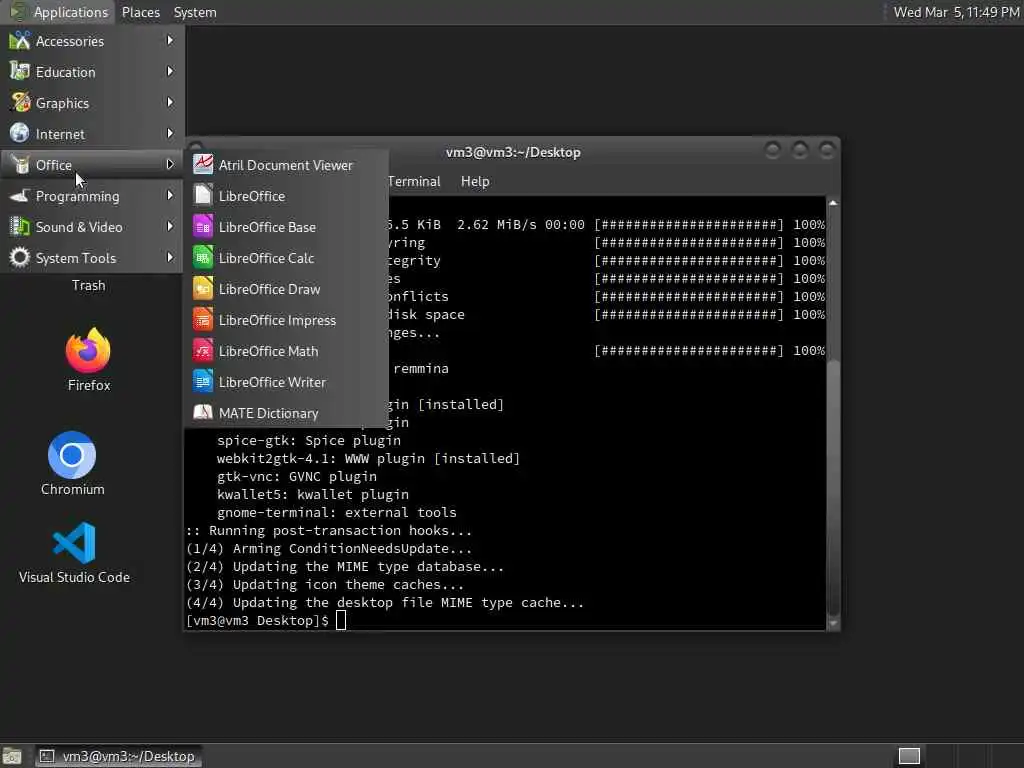Open the Programming submenu
Image resolution: width=1024 pixels, height=768 pixels.
(92, 196)
